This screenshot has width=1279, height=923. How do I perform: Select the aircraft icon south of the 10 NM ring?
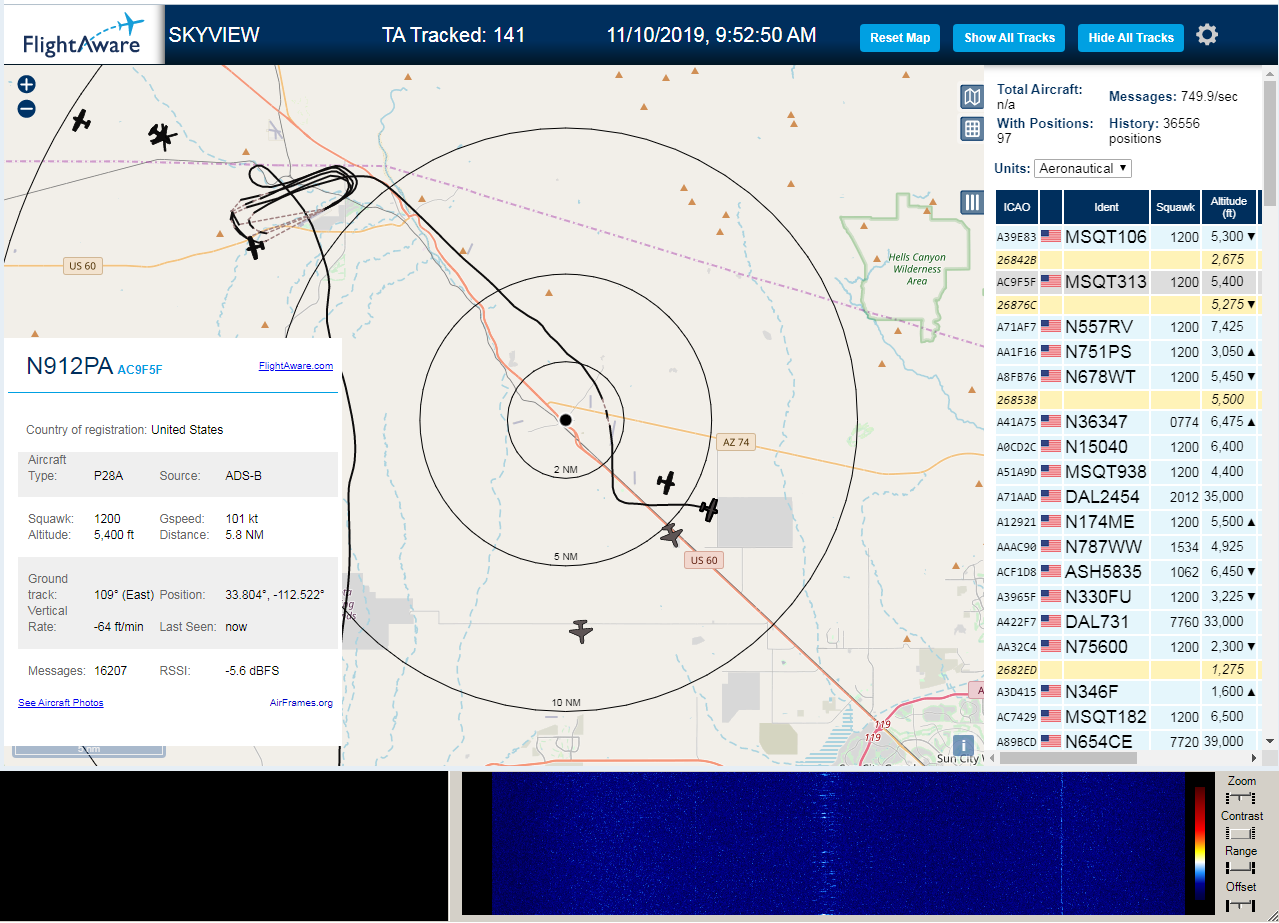581,630
